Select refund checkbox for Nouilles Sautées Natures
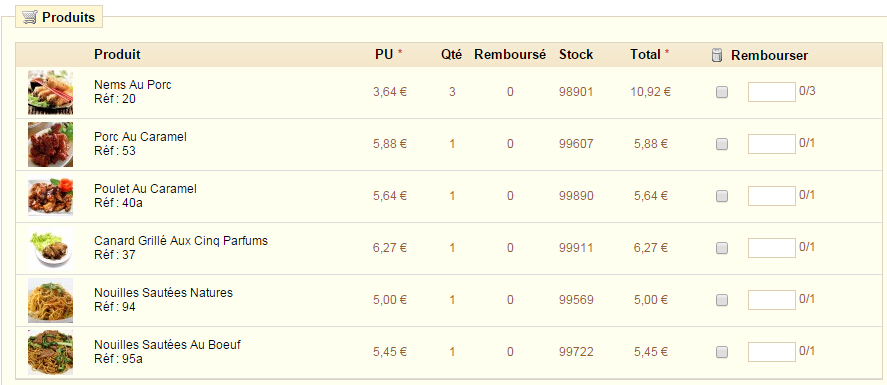 [722, 300]
